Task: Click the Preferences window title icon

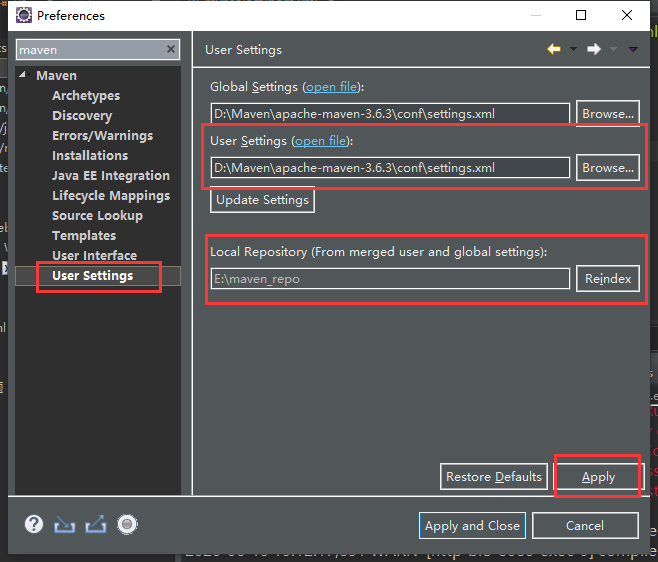Action: pyautogui.click(x=24, y=15)
